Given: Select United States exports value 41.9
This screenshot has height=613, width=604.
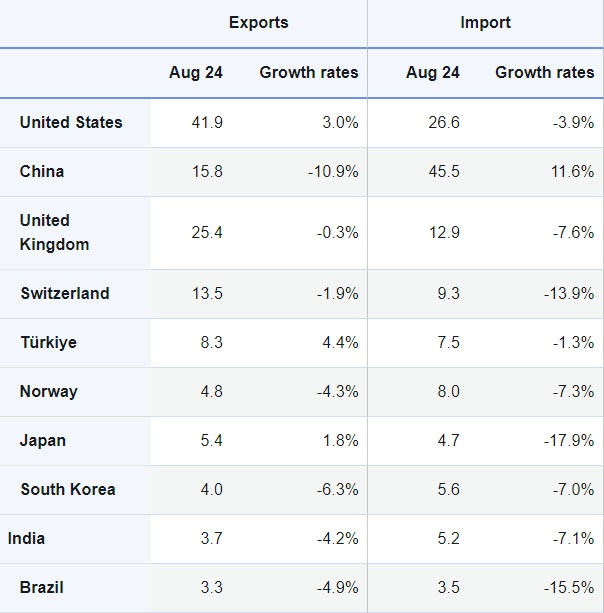Looking at the screenshot, I should 207,123.
